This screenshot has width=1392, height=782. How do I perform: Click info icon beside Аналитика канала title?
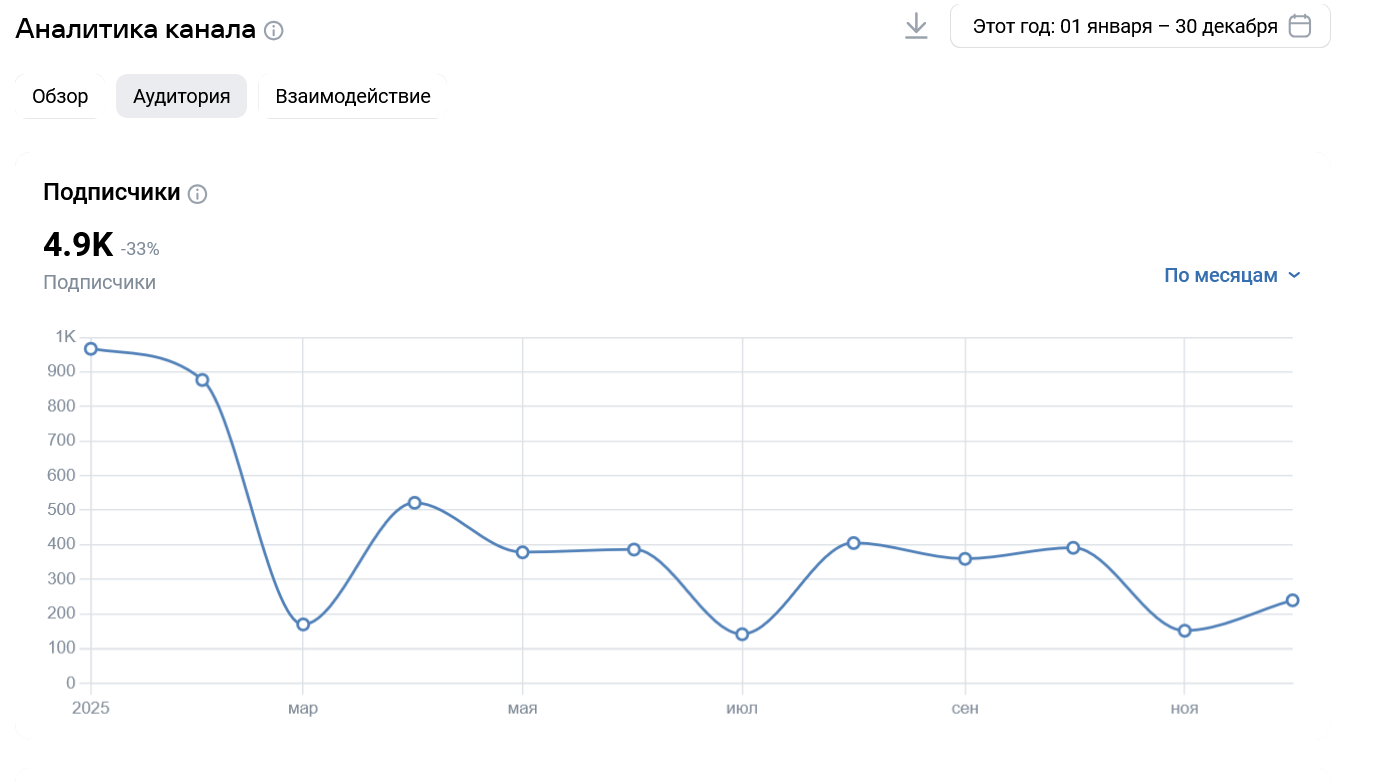click(x=274, y=31)
